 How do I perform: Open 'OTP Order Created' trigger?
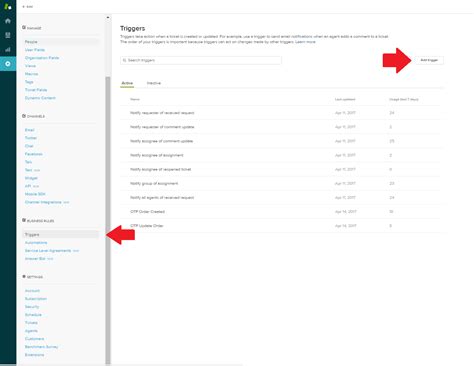point(147,212)
